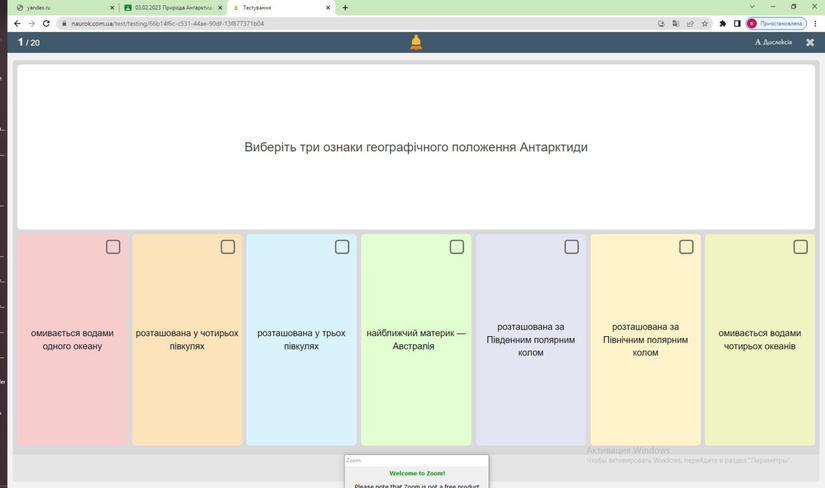Viewport: 825px width, 488px height.
Task: View site info via the lock icon
Action: pos(64,24)
